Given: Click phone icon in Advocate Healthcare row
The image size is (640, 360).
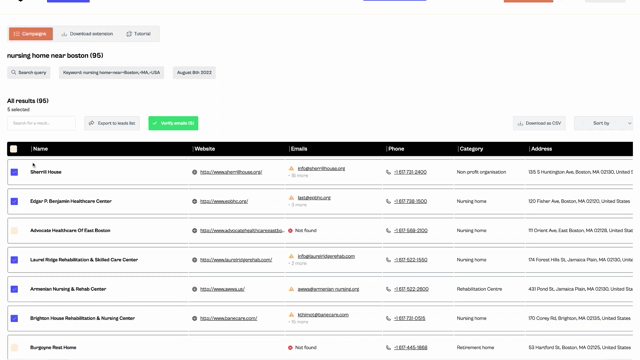Looking at the screenshot, I should point(388,231).
